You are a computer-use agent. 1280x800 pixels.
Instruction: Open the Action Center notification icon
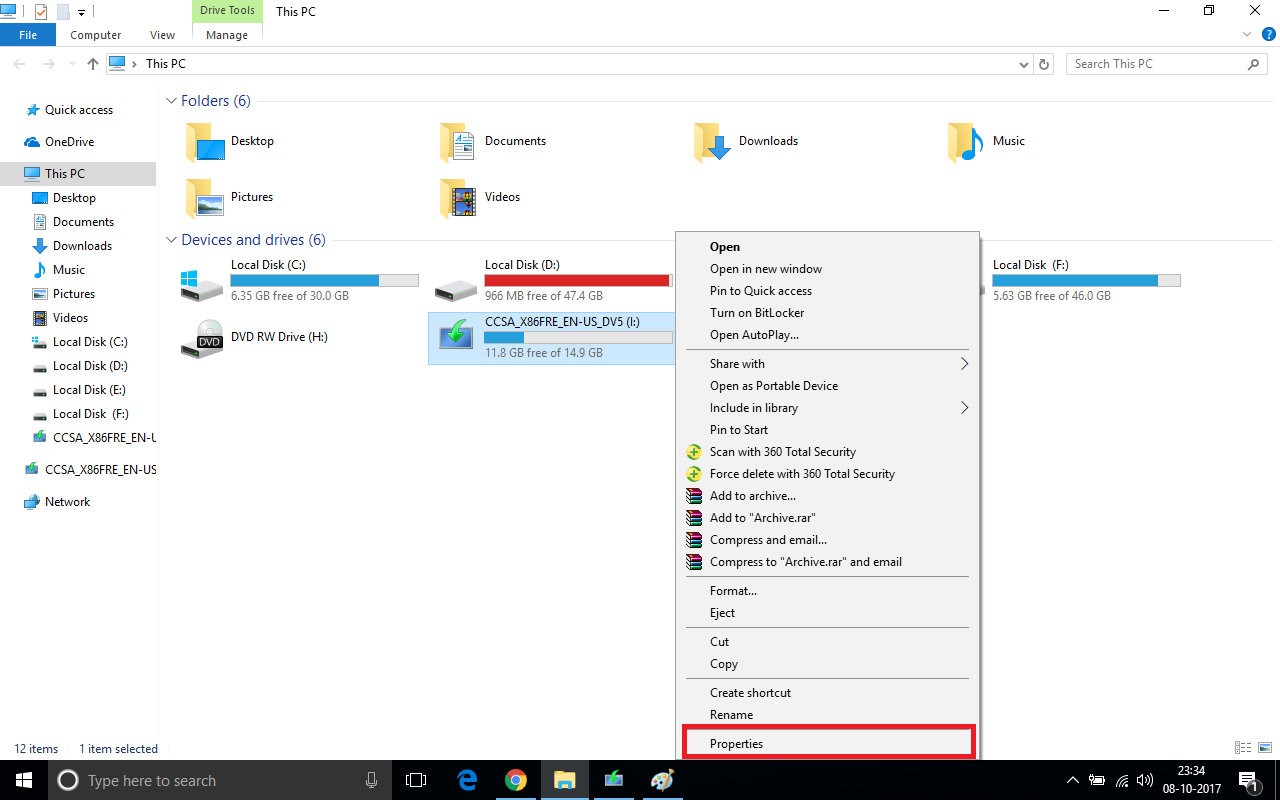click(x=1248, y=780)
